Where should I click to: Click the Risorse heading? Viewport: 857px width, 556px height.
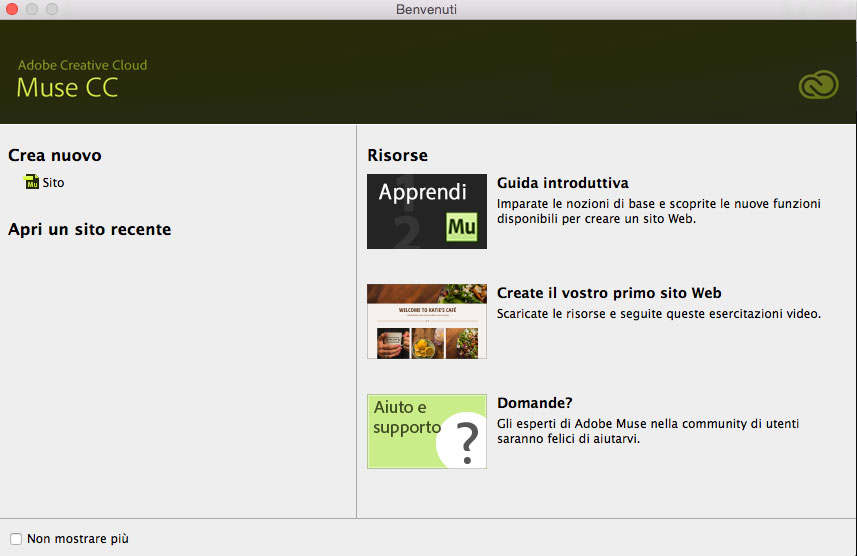point(397,155)
